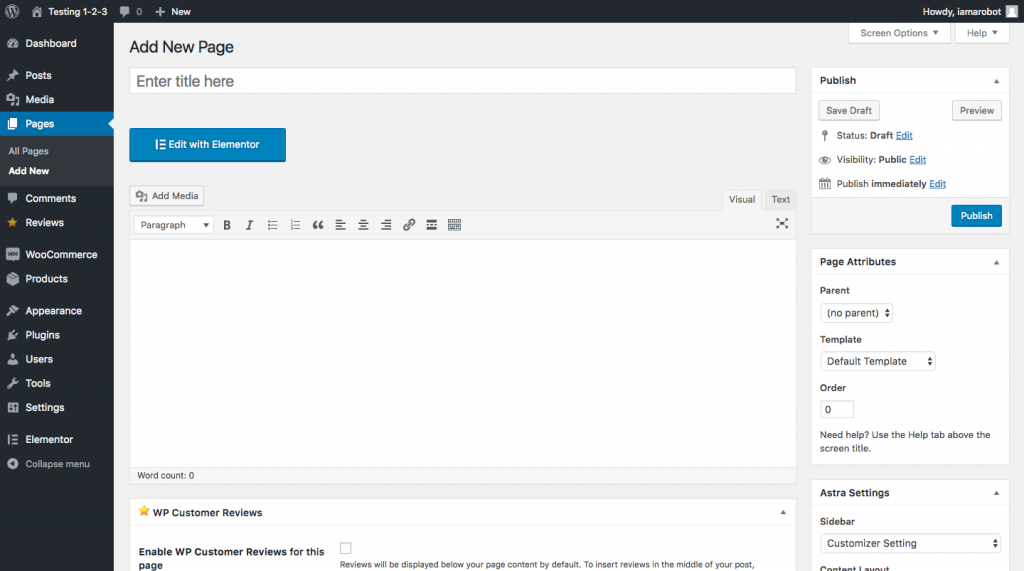Click the Enter title here field
1024x571 pixels.
462,81
